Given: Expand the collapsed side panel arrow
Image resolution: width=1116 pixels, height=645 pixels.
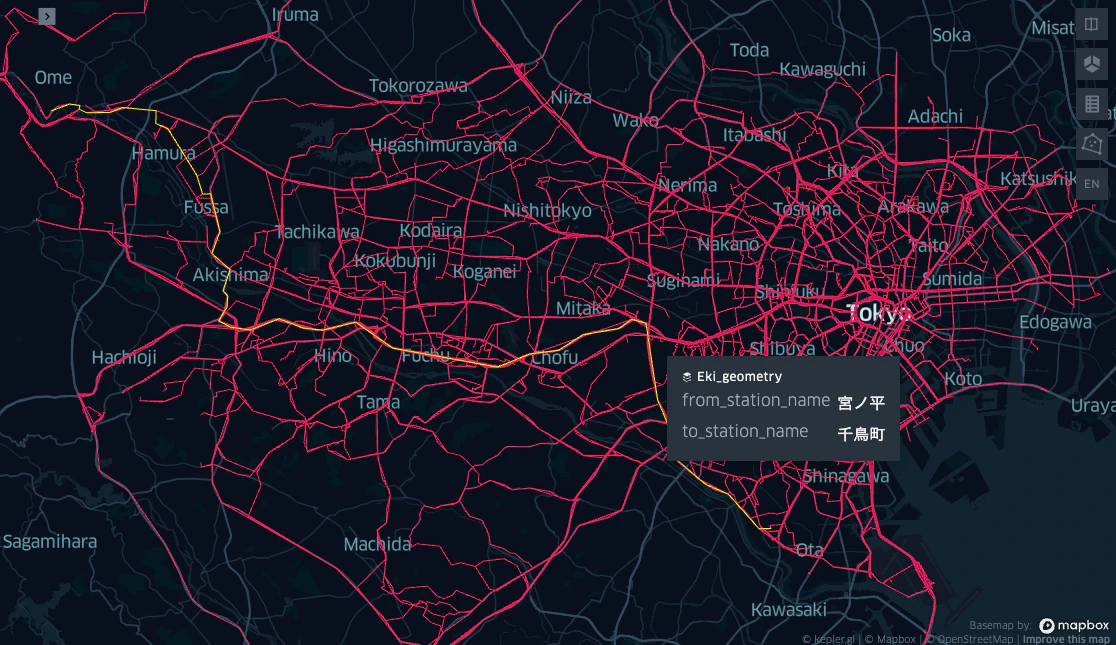Looking at the screenshot, I should coord(47,16).
